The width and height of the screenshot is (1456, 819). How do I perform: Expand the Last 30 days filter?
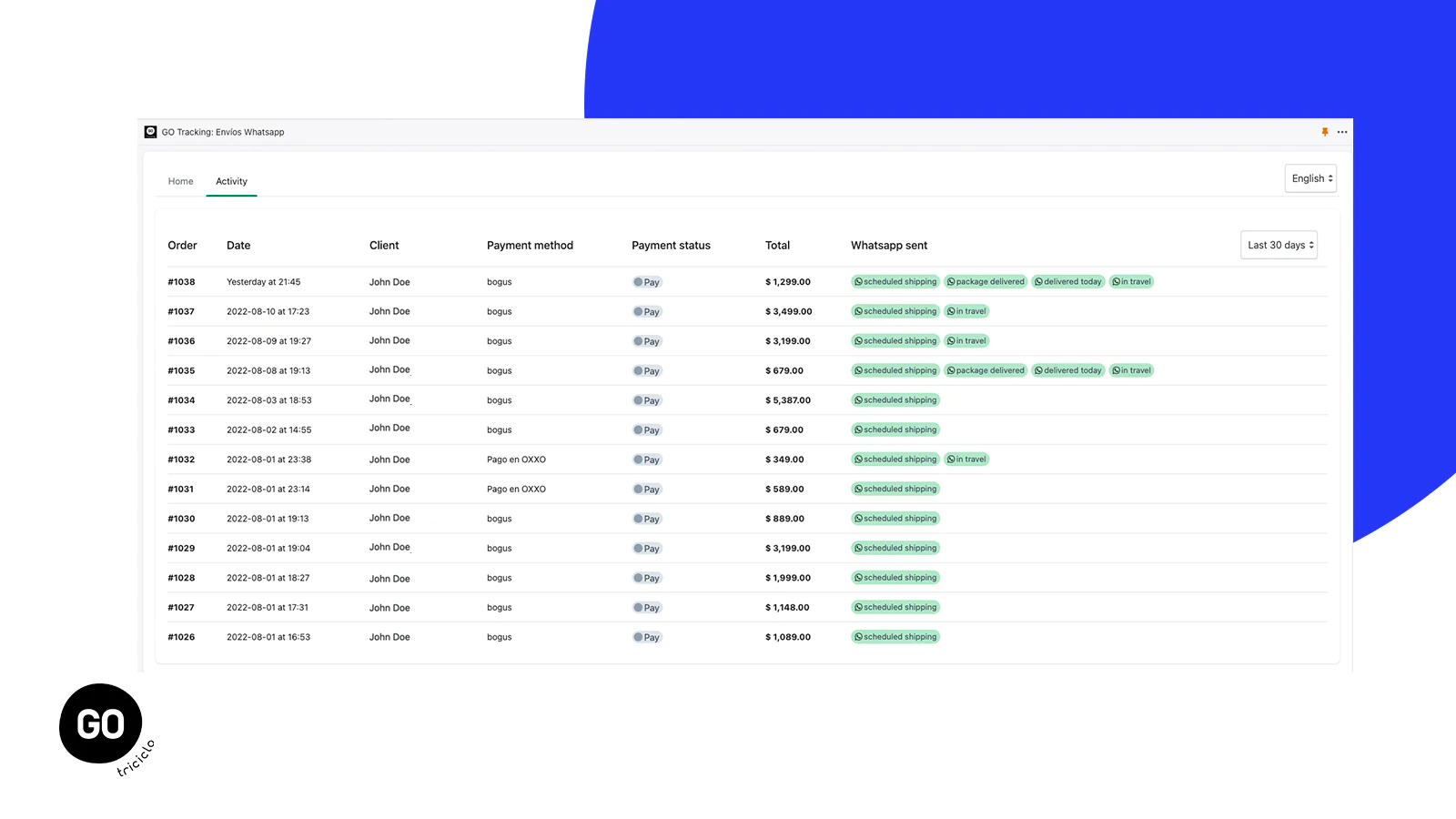point(1279,245)
